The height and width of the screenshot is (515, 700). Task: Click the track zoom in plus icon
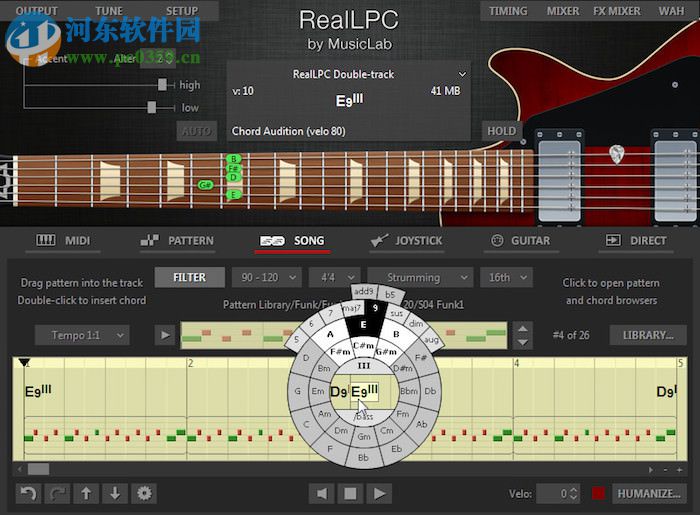pyautogui.click(x=679, y=470)
